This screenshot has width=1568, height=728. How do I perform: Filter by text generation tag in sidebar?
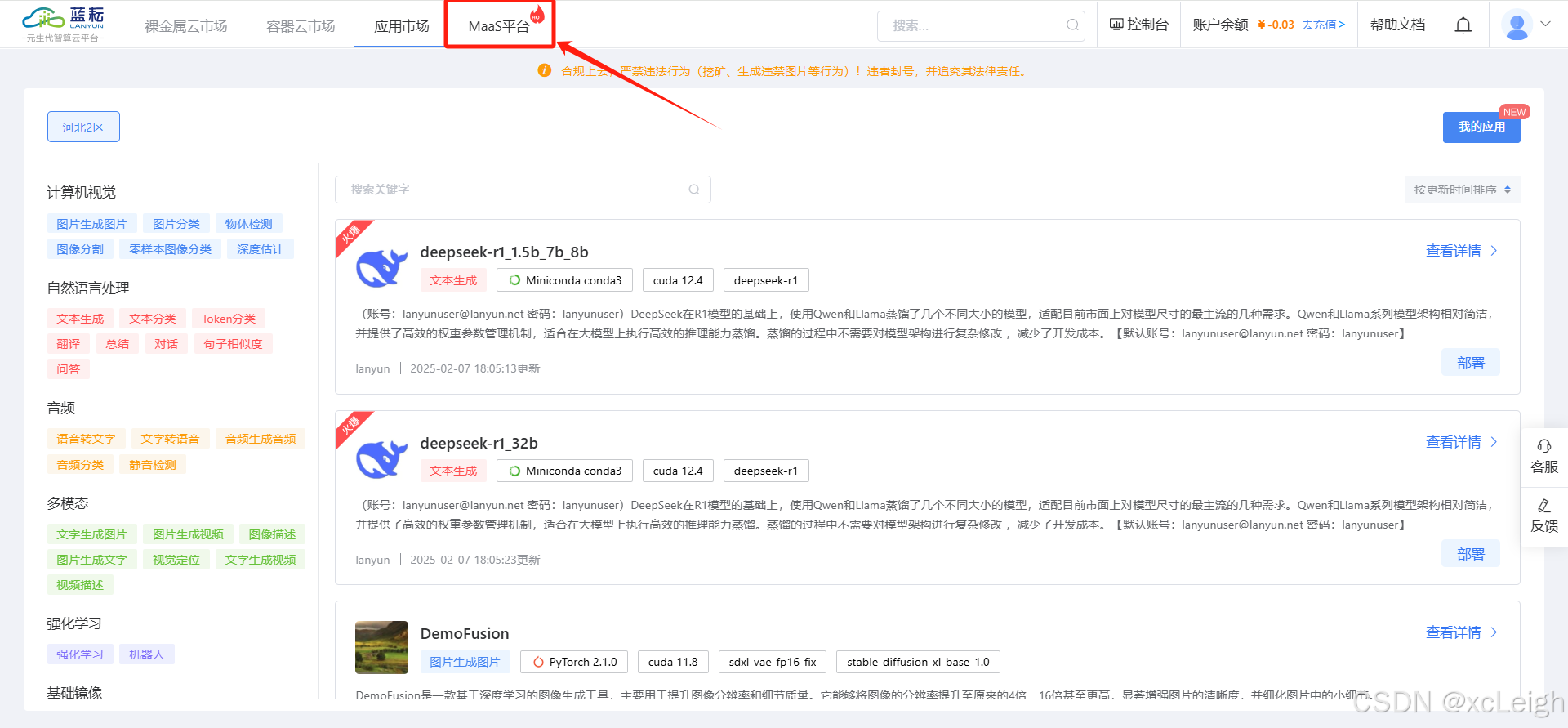point(80,319)
